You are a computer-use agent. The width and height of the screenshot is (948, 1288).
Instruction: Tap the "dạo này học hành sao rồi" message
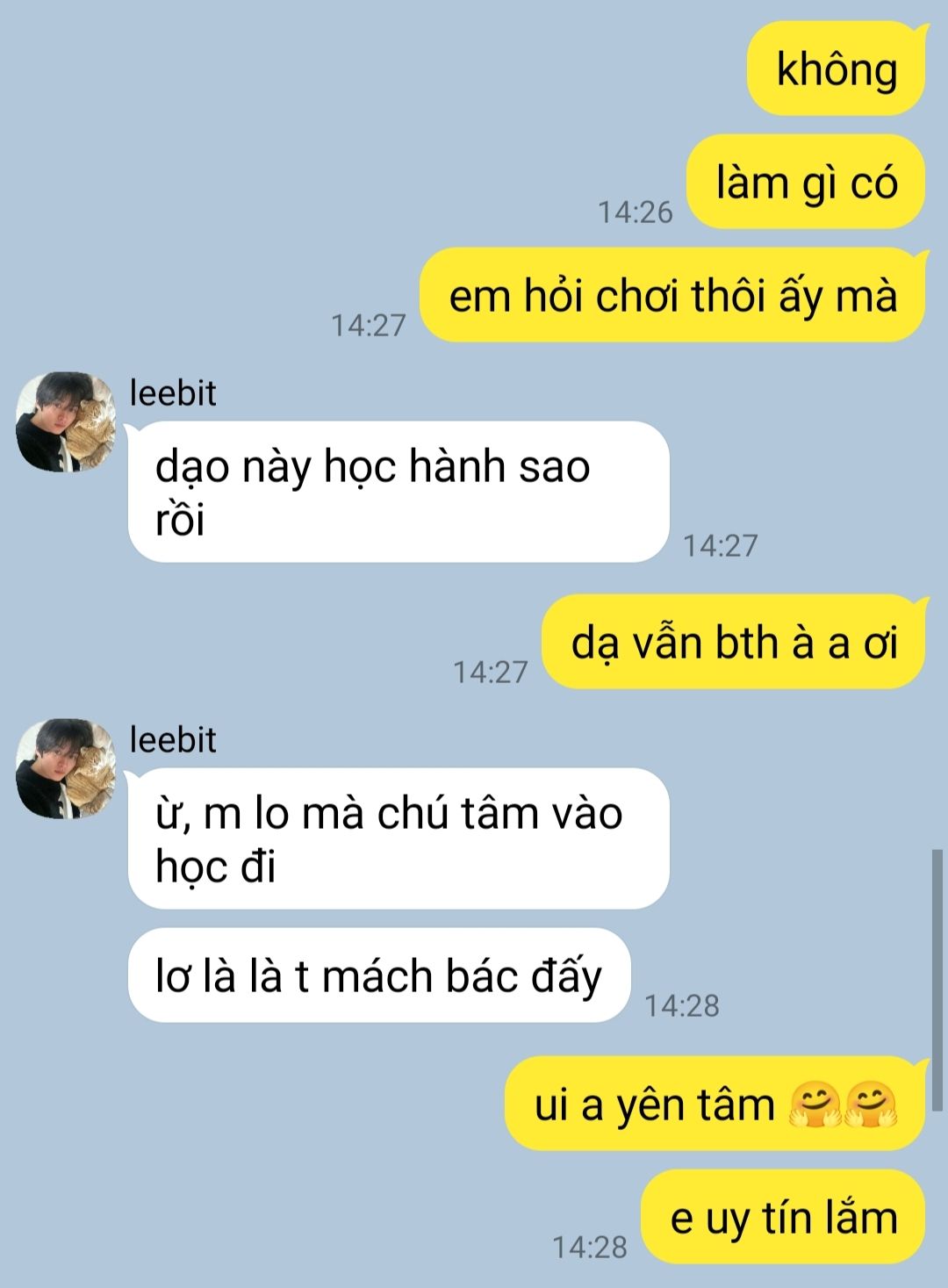399,492
